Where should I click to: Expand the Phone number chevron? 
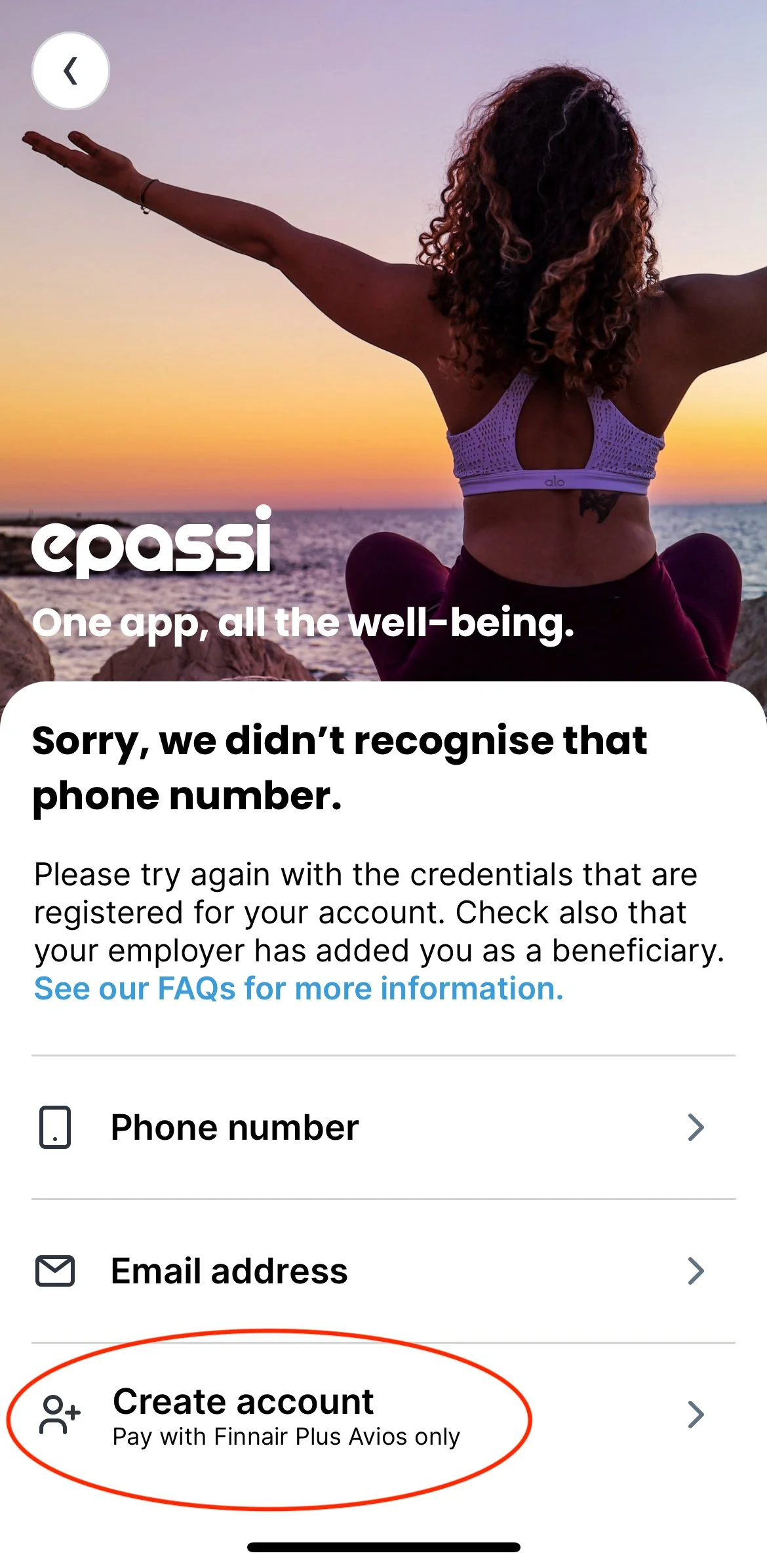(x=696, y=1127)
